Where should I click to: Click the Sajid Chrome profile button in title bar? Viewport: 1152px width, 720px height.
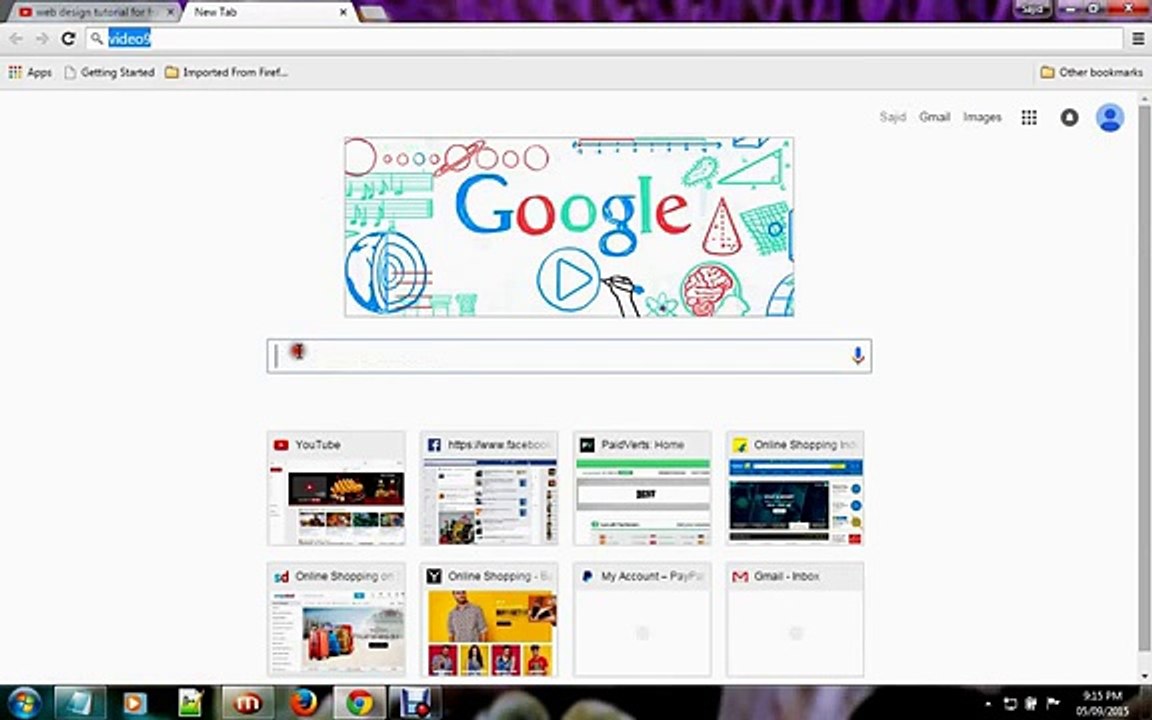1032,9
